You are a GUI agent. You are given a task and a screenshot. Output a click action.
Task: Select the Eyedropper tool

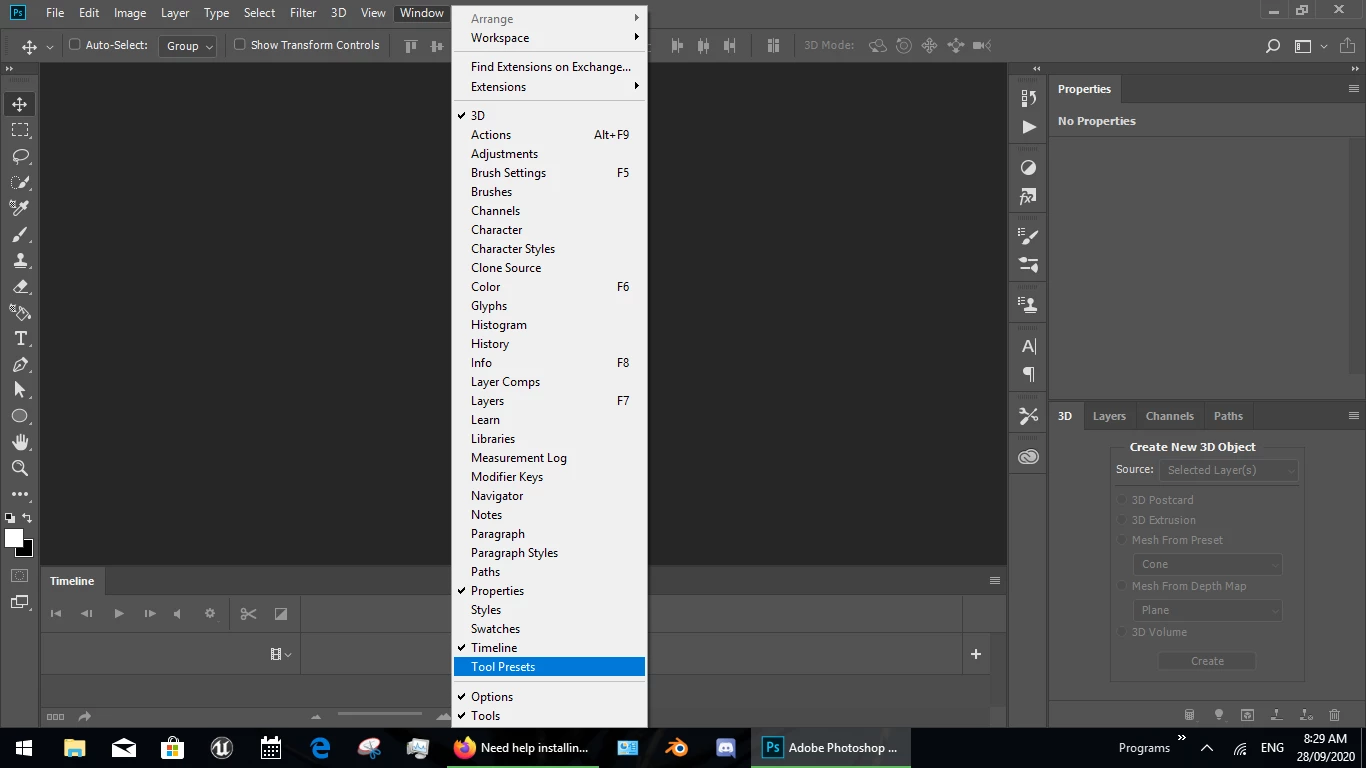point(20,208)
